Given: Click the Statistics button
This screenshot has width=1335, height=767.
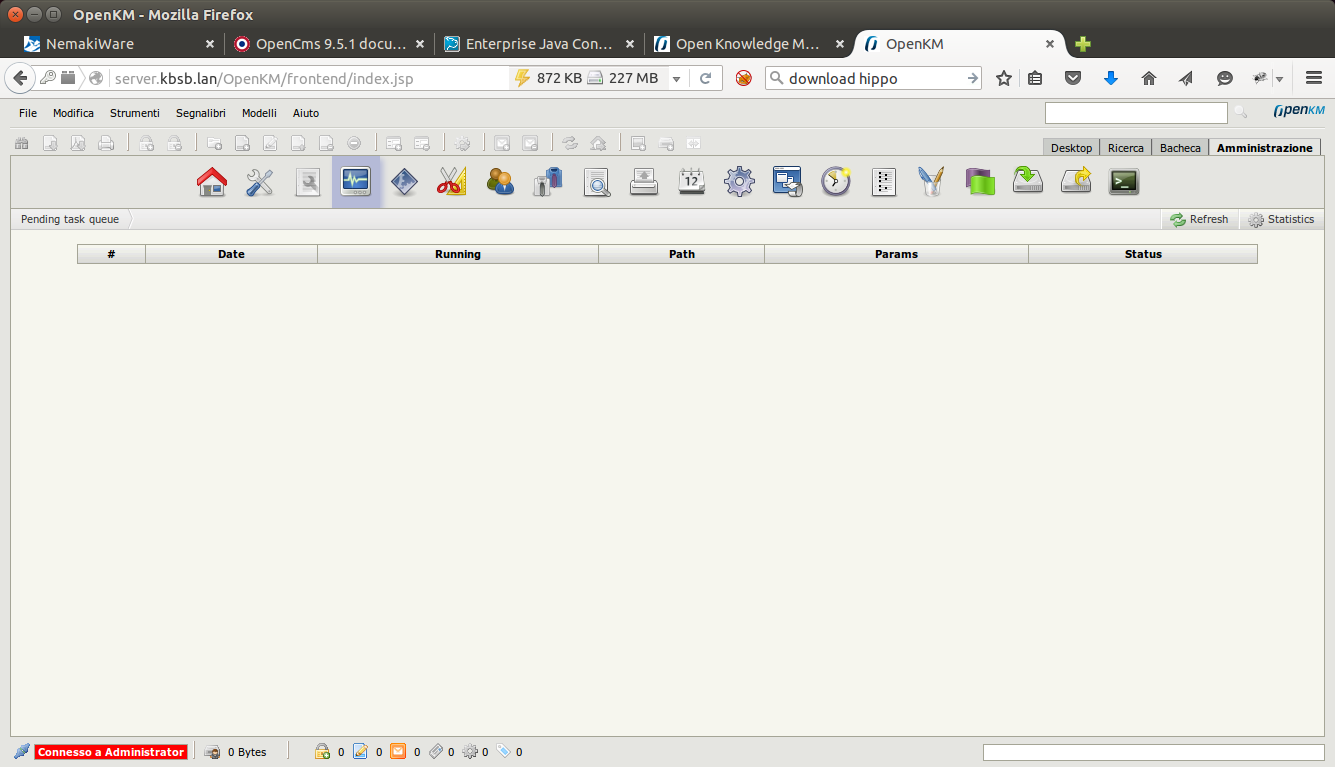Looking at the screenshot, I should tap(1281, 219).
